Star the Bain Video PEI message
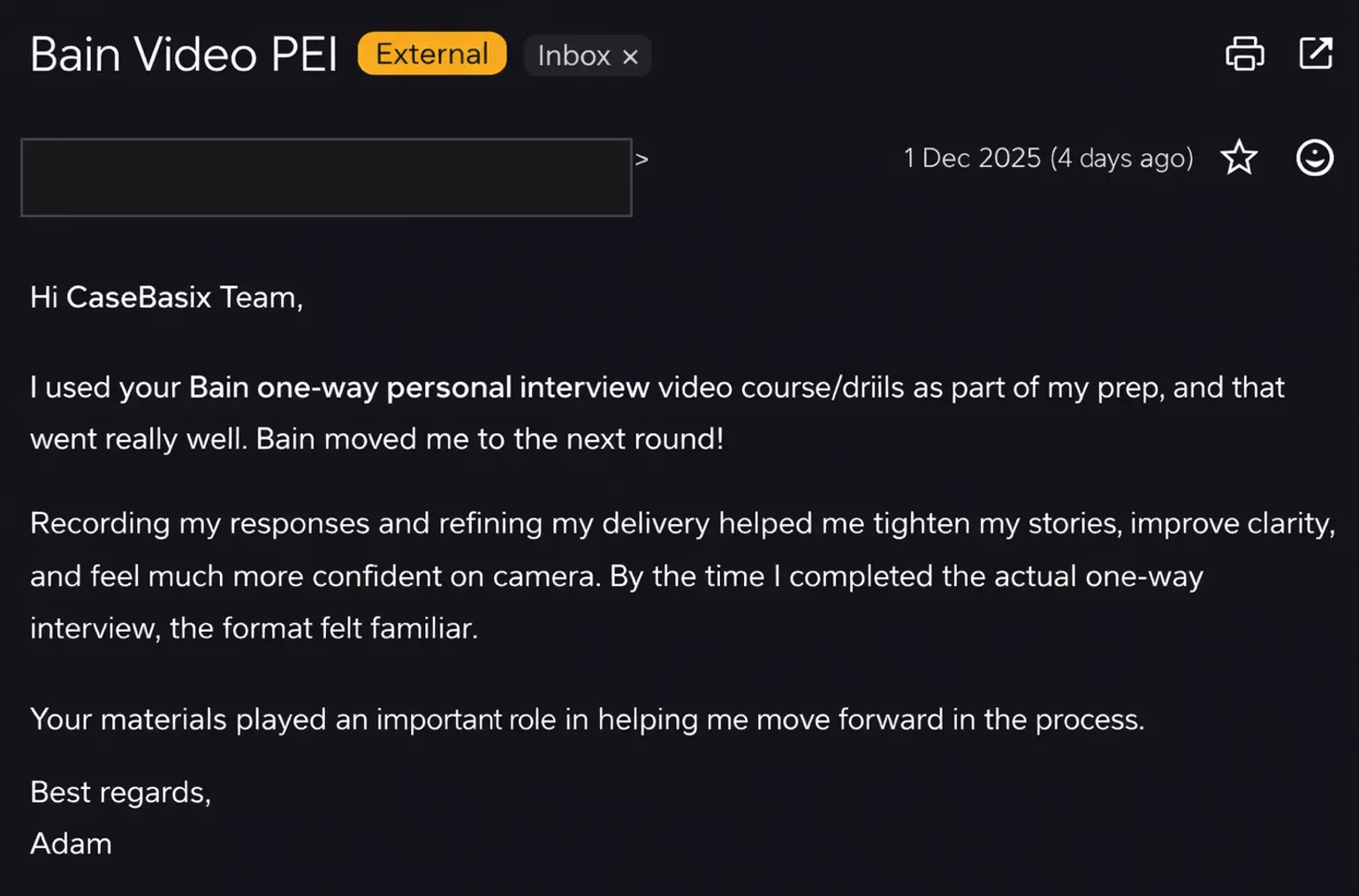Screen dimensions: 1359x896 (1239, 158)
